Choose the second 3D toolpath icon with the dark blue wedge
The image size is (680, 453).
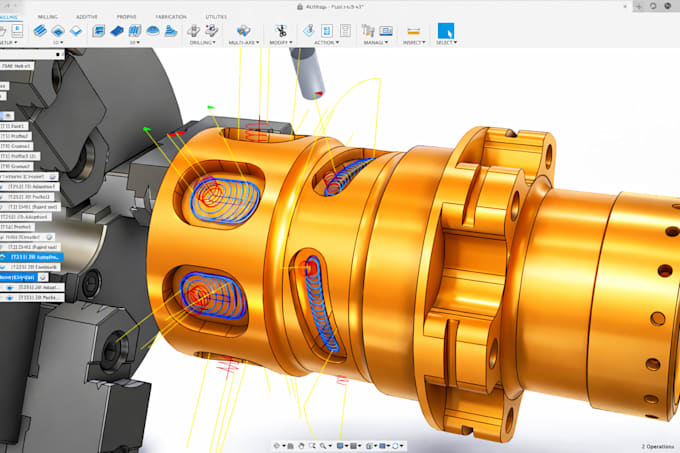click(x=117, y=31)
